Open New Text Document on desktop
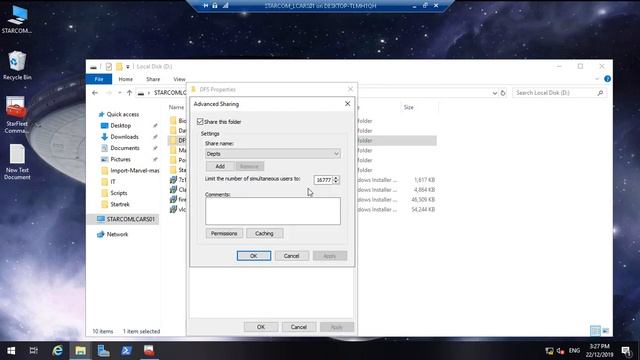The height and width of the screenshot is (360, 640). (17, 162)
